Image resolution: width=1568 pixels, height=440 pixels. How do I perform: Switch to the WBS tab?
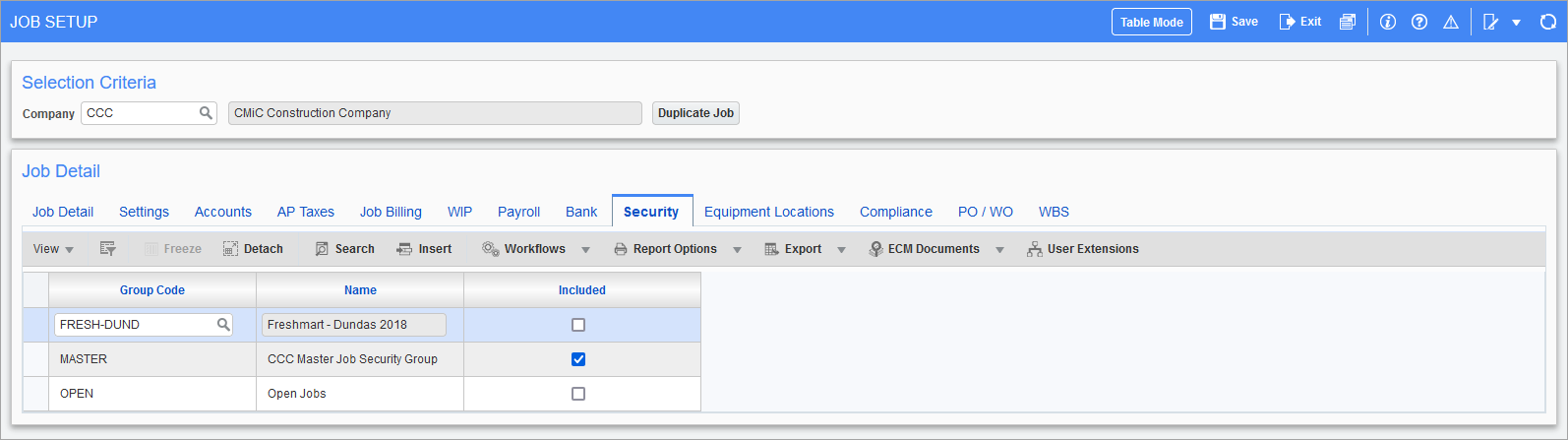[x=1054, y=212]
